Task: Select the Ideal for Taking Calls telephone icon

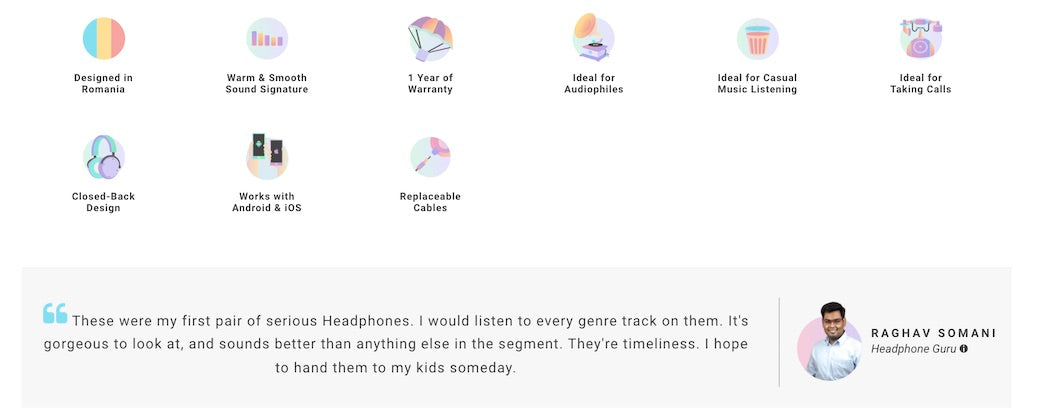Action: pos(921,38)
